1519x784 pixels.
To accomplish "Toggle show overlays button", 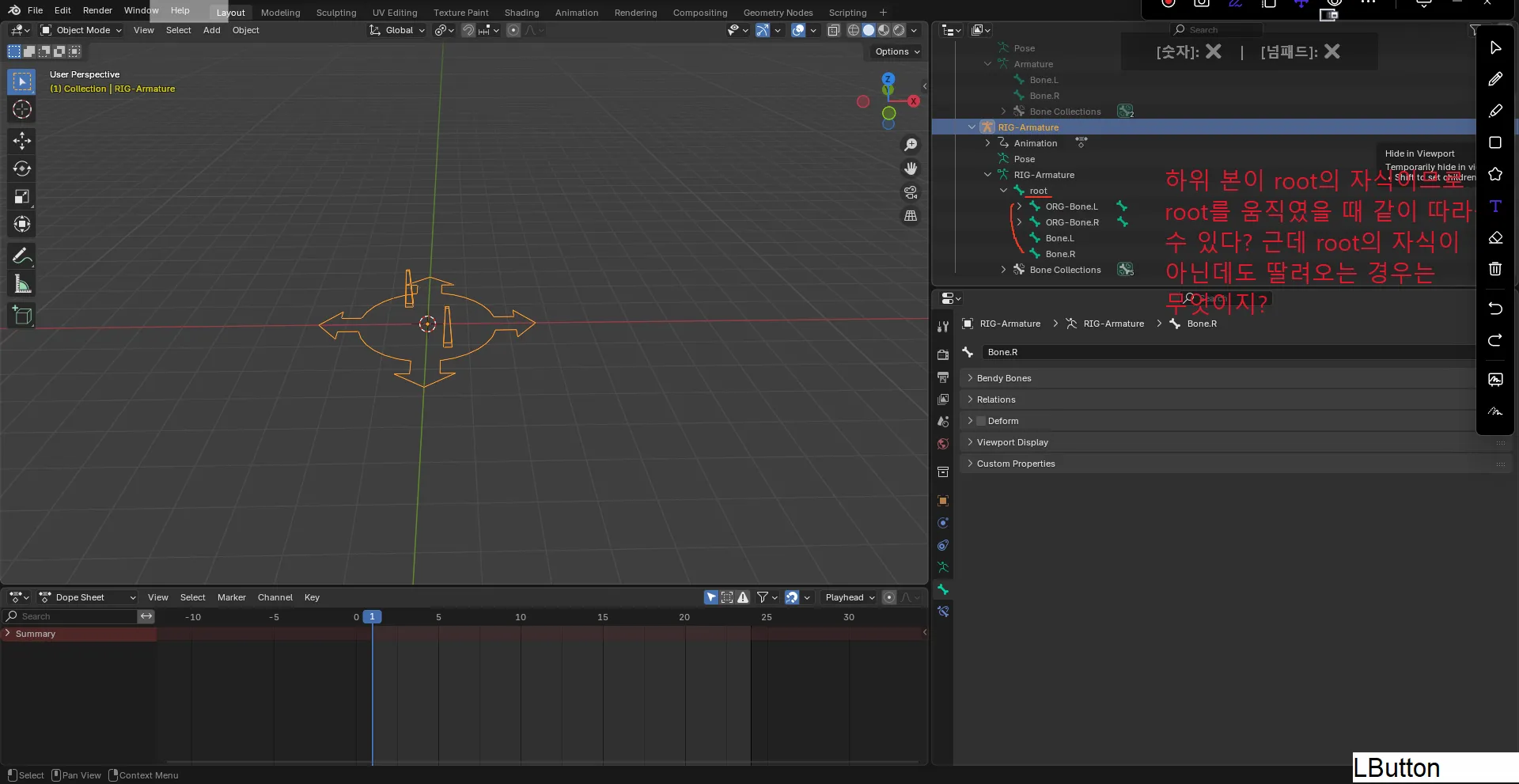I will (798, 30).
